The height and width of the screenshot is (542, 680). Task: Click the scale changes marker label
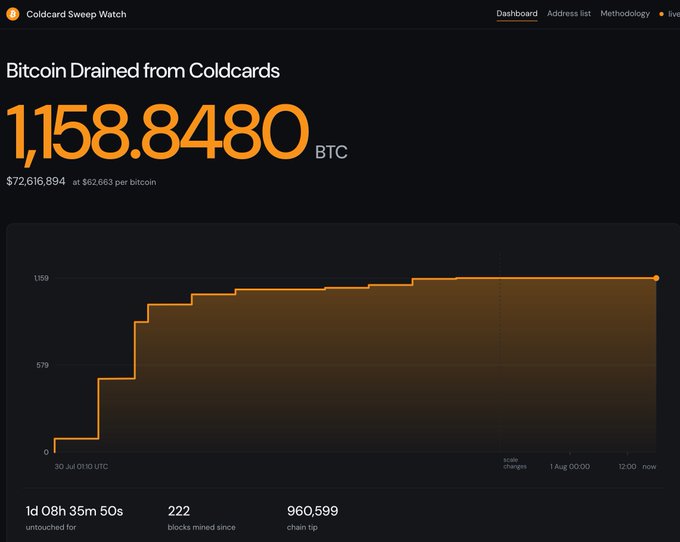pos(515,463)
